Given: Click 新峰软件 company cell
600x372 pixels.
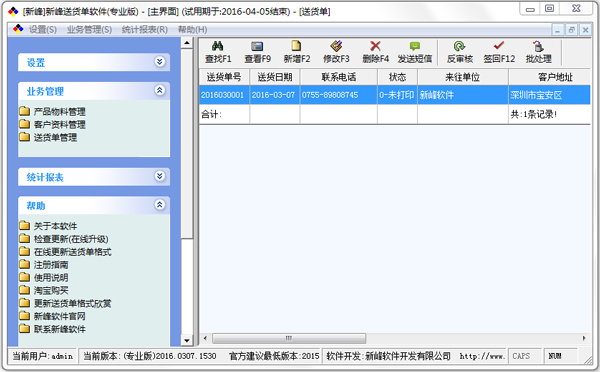Looking at the screenshot, I should tap(463, 95).
